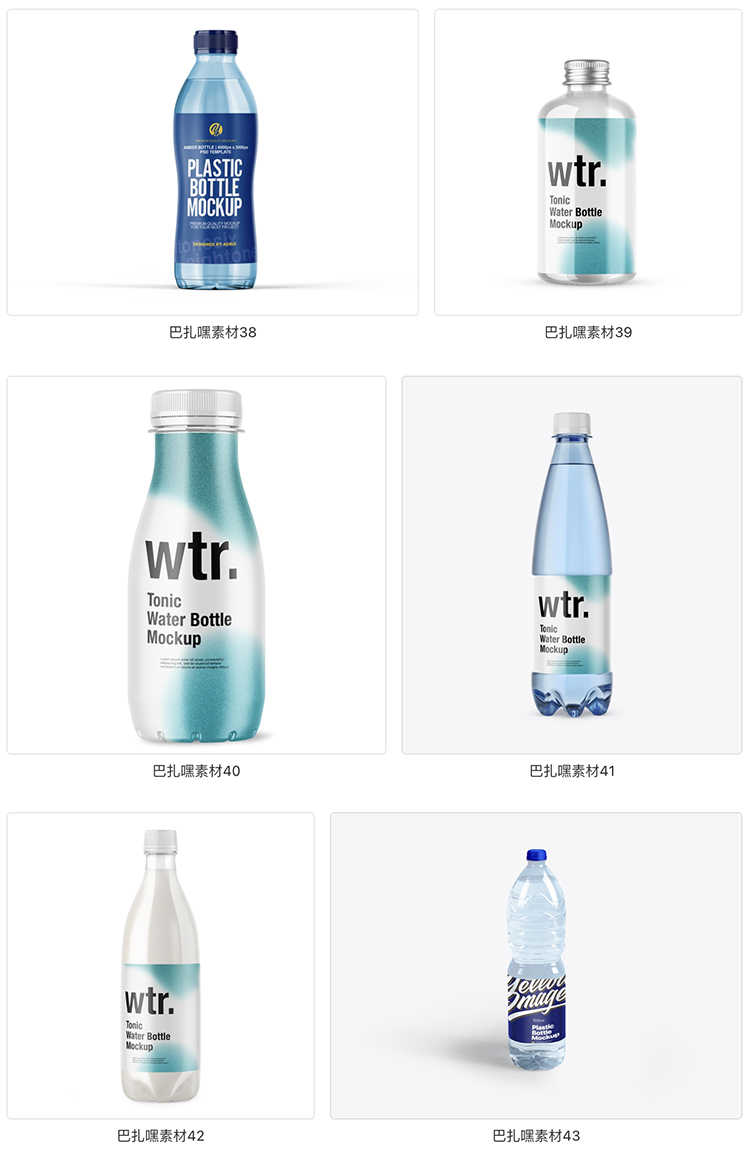
Task: Open the clear glass wtr. bottle thumbnail
Action: pos(588,162)
